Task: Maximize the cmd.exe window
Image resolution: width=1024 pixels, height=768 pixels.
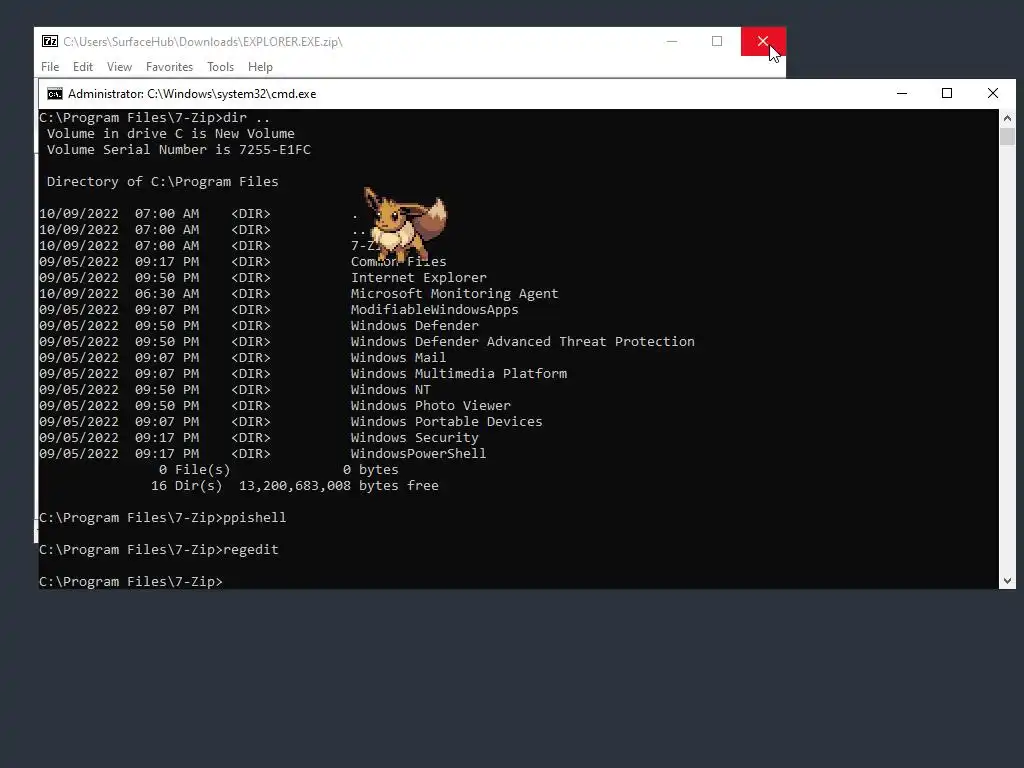Action: 947,93
